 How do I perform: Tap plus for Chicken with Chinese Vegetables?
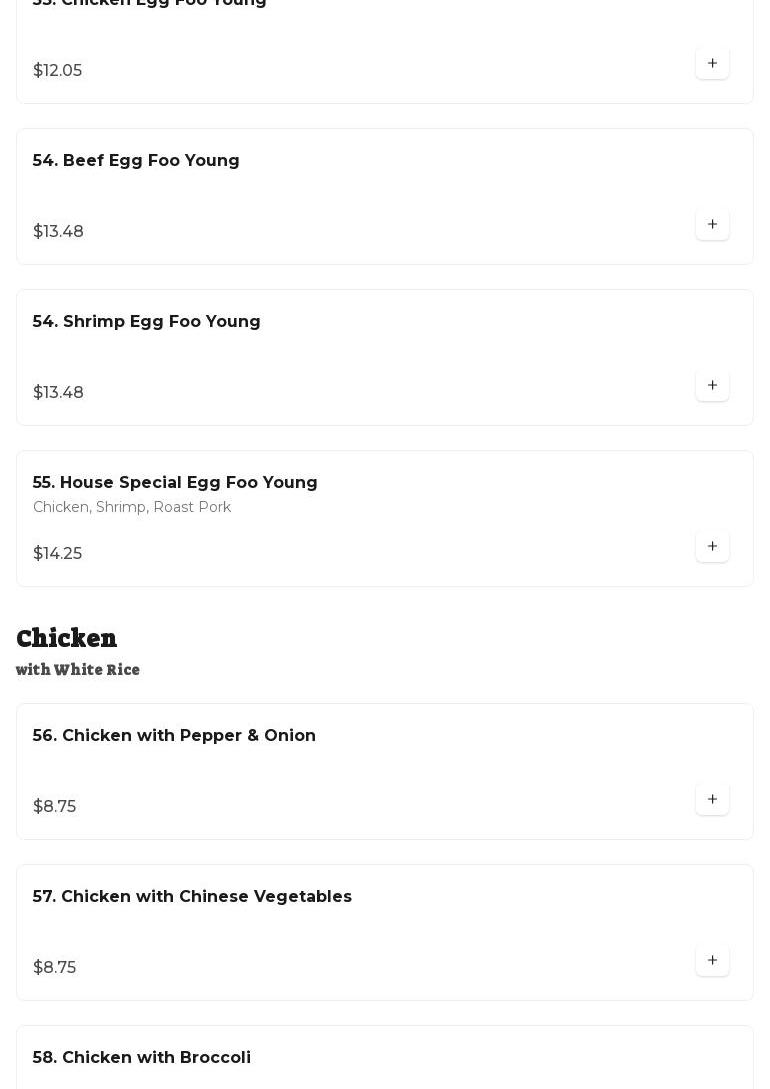(x=712, y=960)
